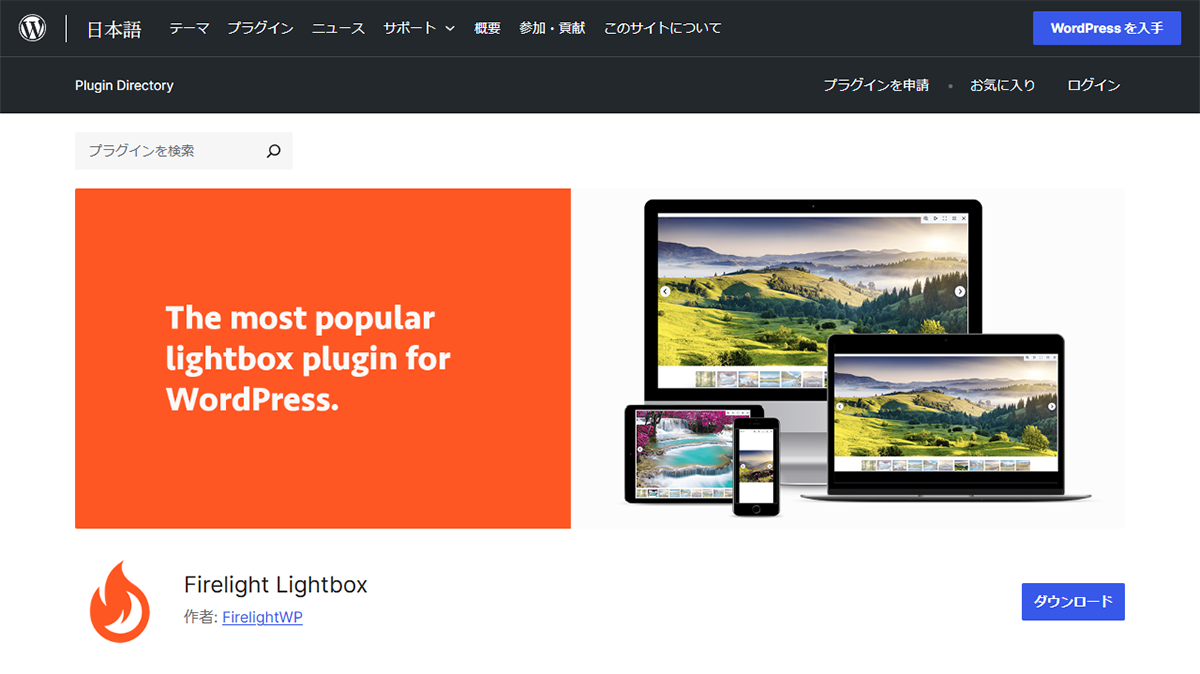Click the Plugin Directory heading link
1200x674 pixels.
(124, 85)
